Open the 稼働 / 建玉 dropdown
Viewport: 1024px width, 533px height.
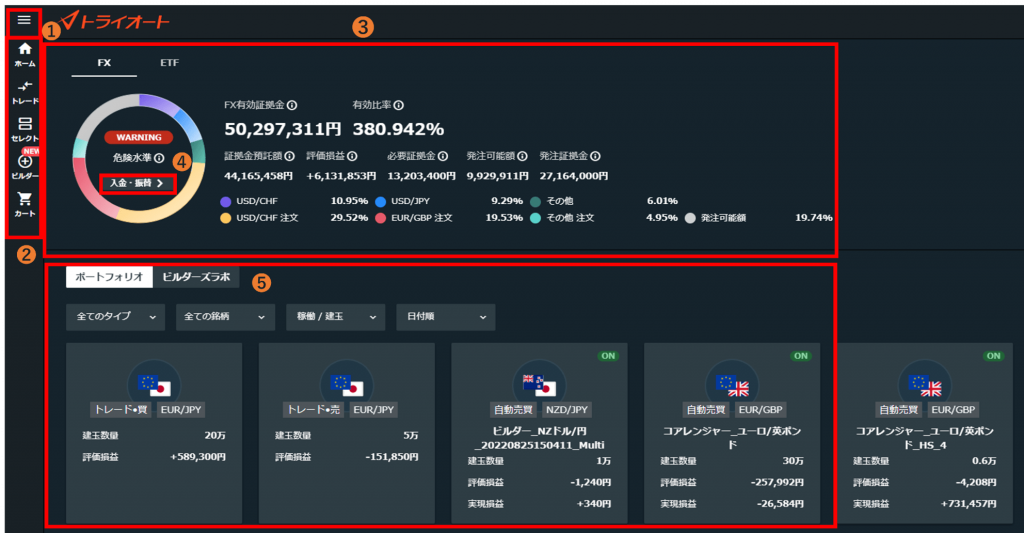(x=336, y=317)
